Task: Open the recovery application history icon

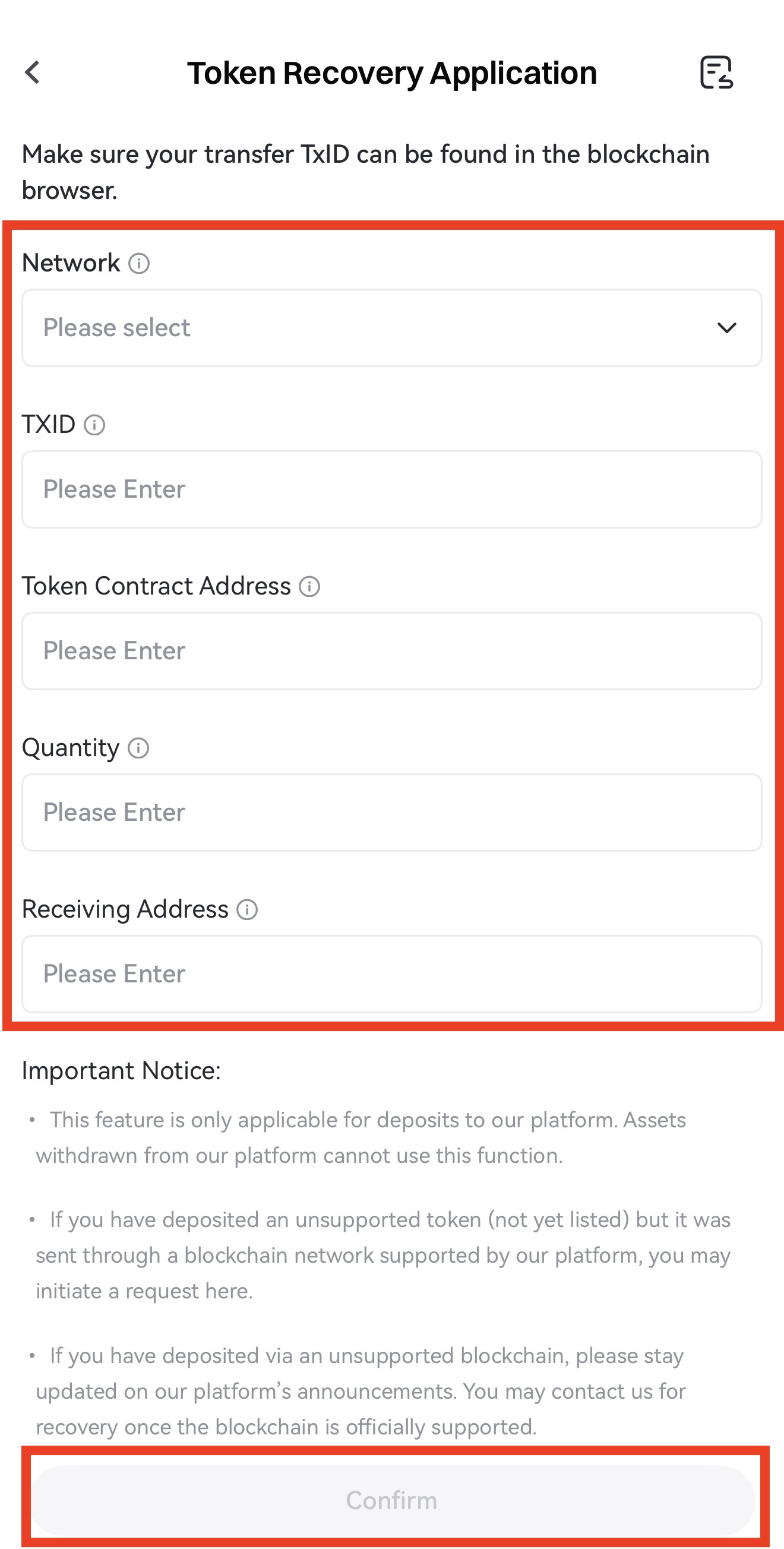Action: coord(716,73)
